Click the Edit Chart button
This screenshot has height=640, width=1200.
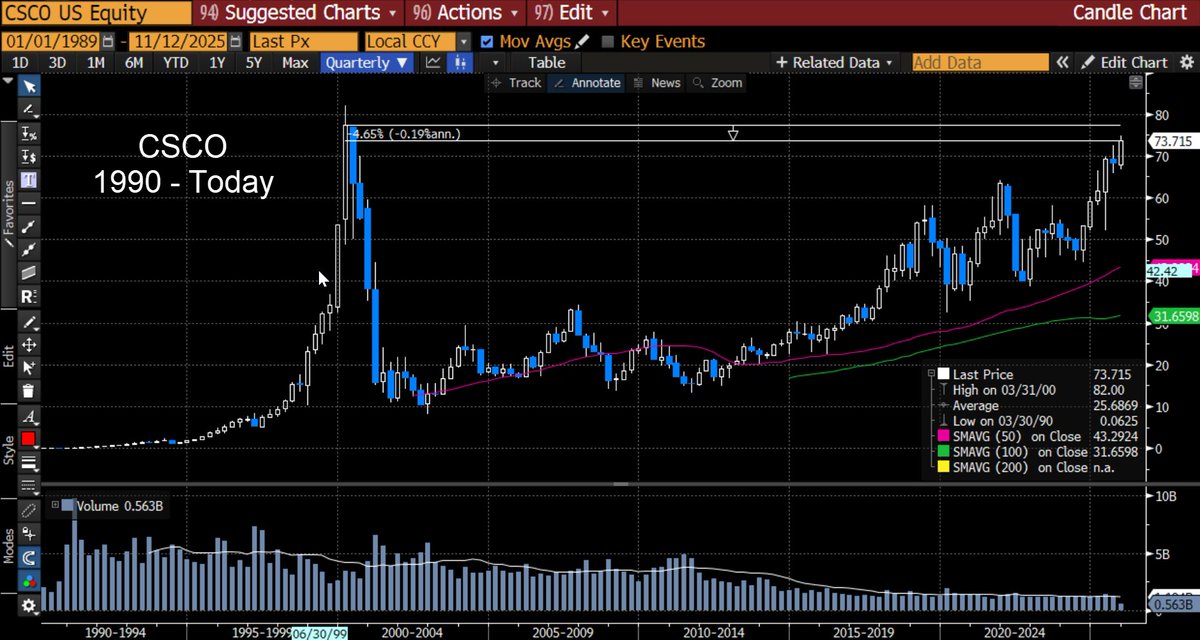coord(1133,62)
